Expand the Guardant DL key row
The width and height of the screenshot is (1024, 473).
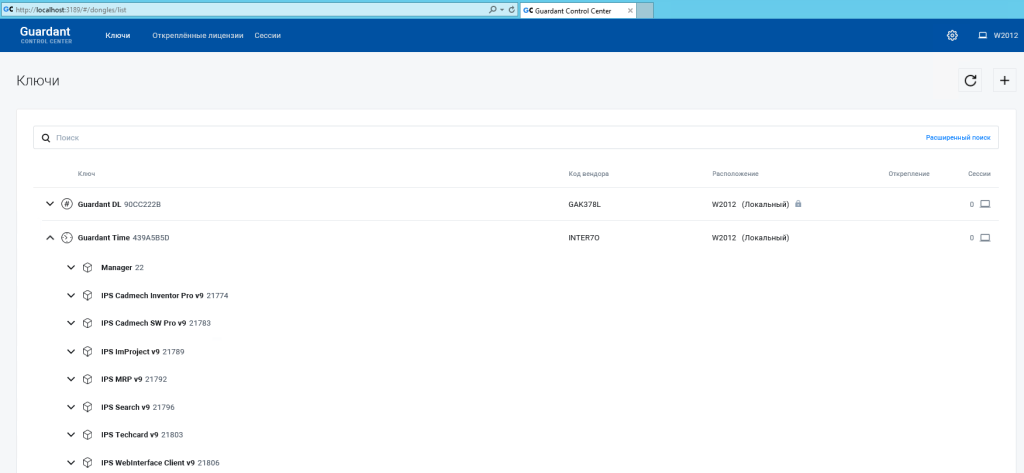[x=50, y=204]
